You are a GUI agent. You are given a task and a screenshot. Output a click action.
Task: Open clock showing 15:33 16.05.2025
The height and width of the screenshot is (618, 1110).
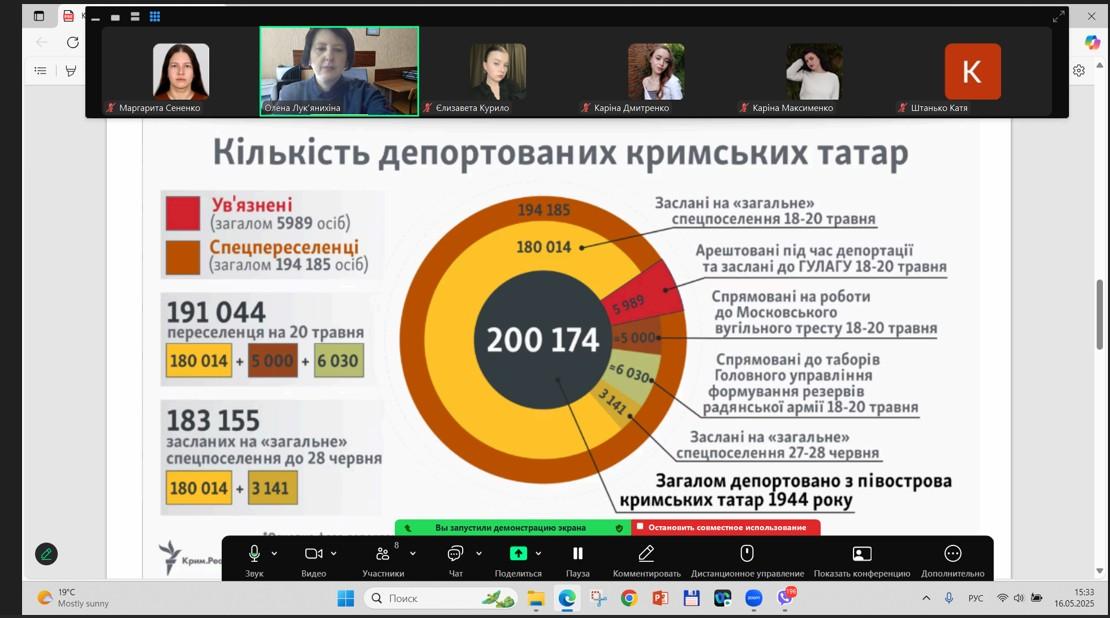click(x=1074, y=598)
